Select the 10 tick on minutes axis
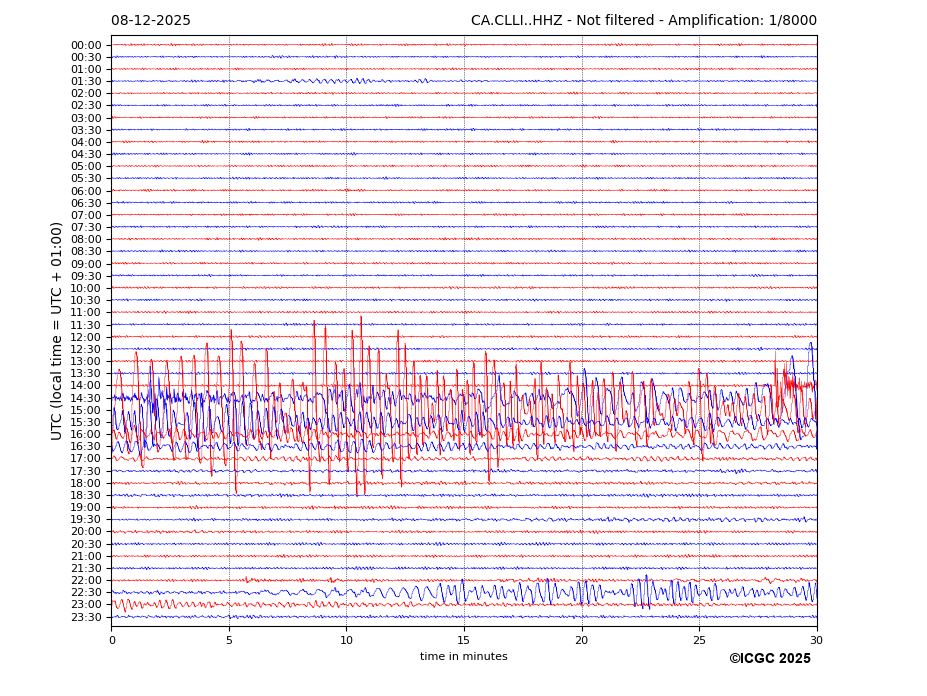 tap(346, 640)
